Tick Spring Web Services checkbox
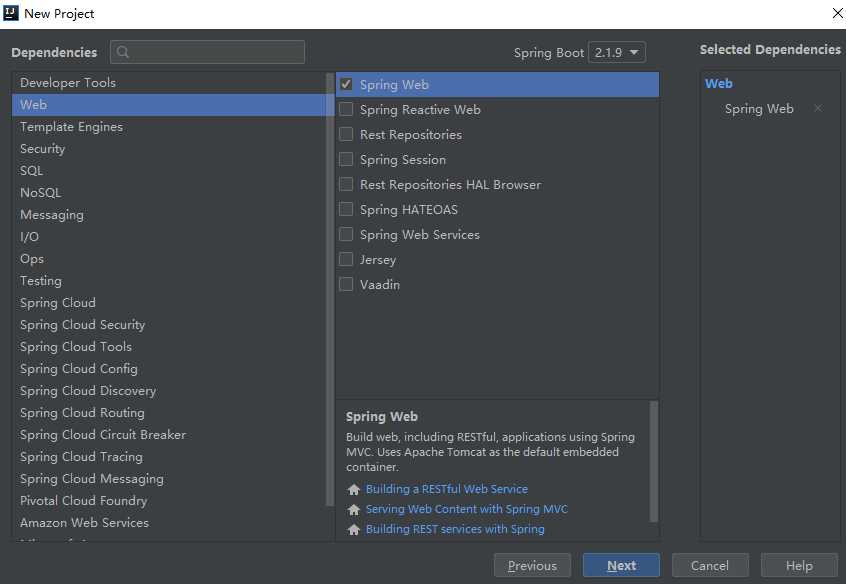This screenshot has width=846, height=584. point(346,234)
